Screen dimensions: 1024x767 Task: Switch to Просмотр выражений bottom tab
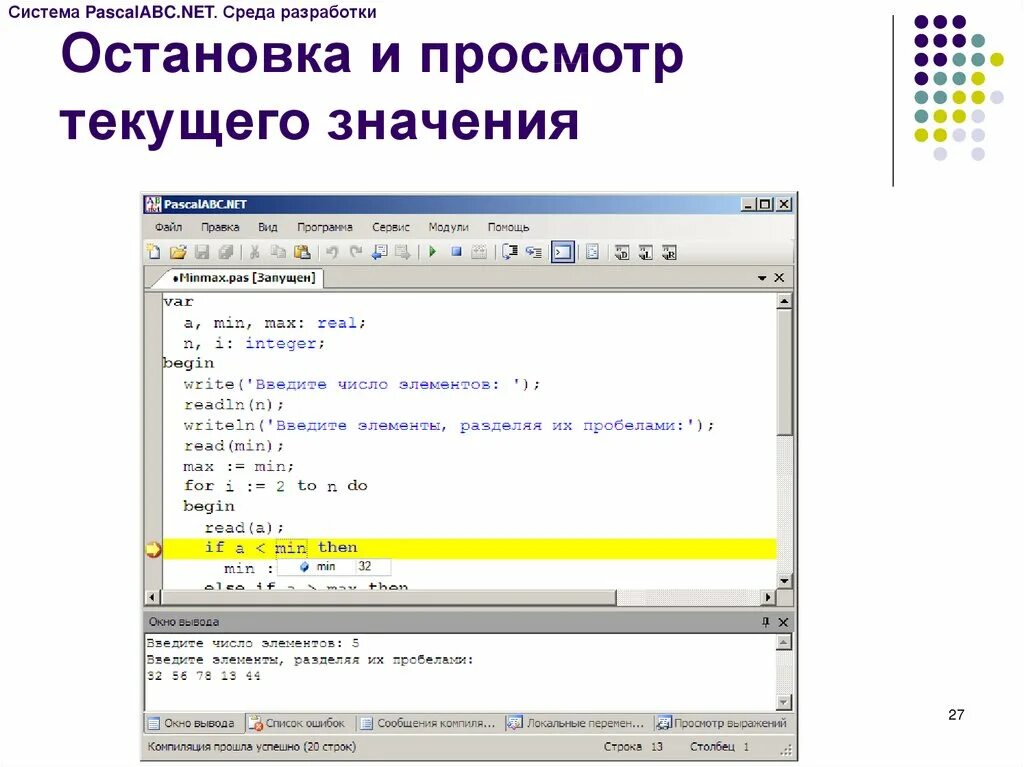(x=722, y=723)
